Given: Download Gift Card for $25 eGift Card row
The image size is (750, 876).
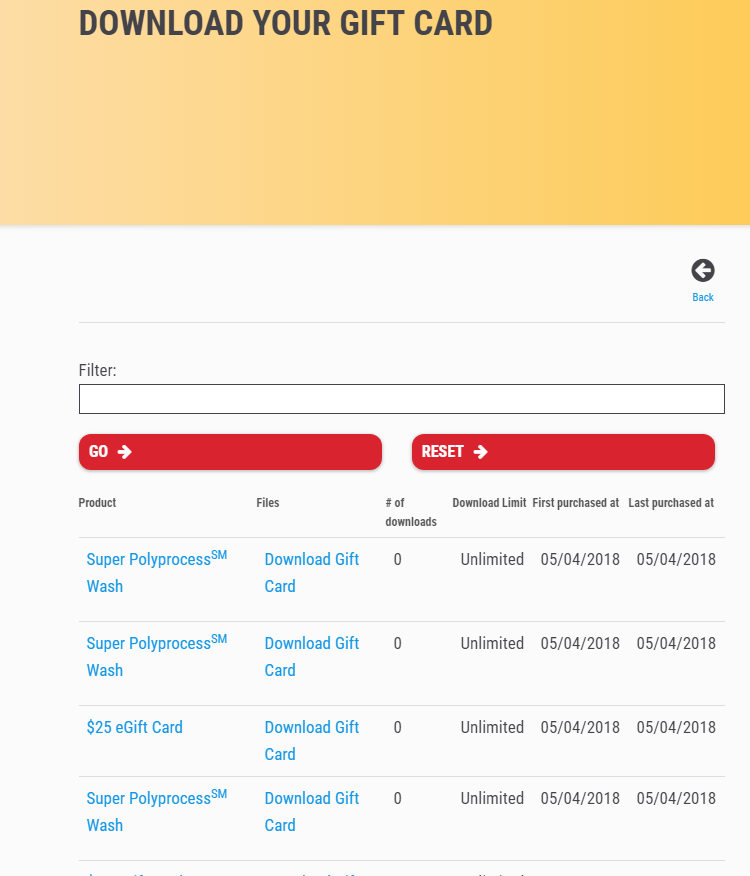Looking at the screenshot, I should (x=311, y=740).
